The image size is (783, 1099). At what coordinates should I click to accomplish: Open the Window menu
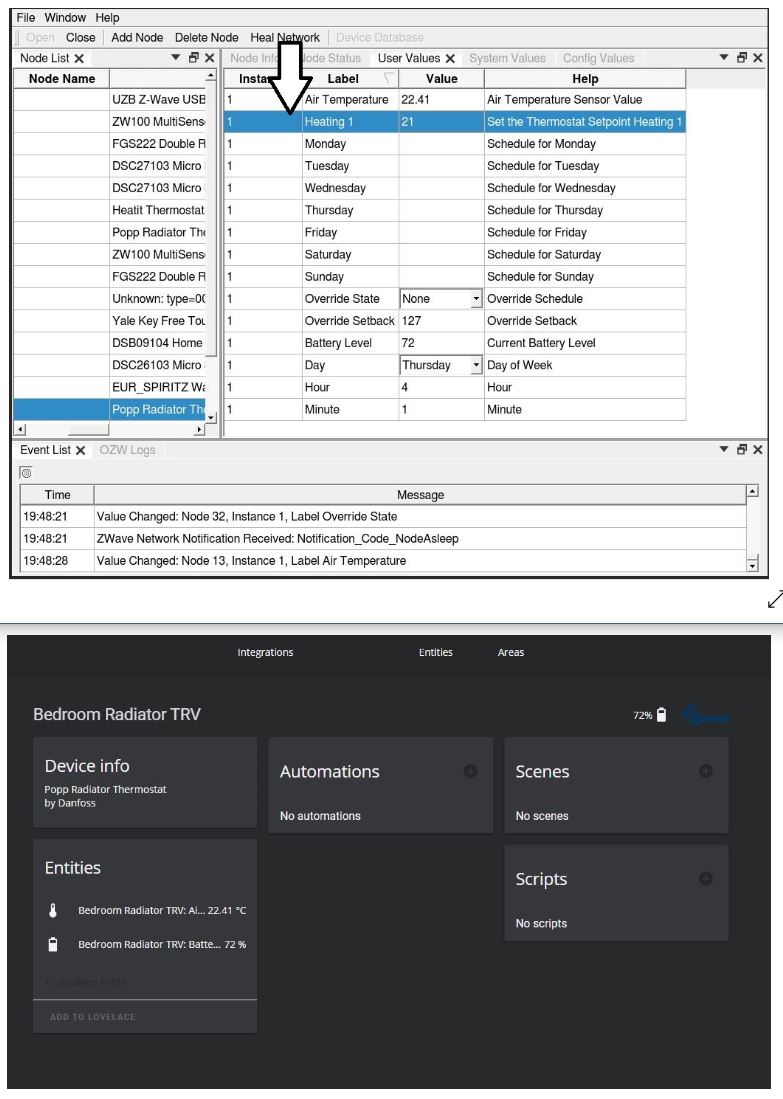pos(64,18)
